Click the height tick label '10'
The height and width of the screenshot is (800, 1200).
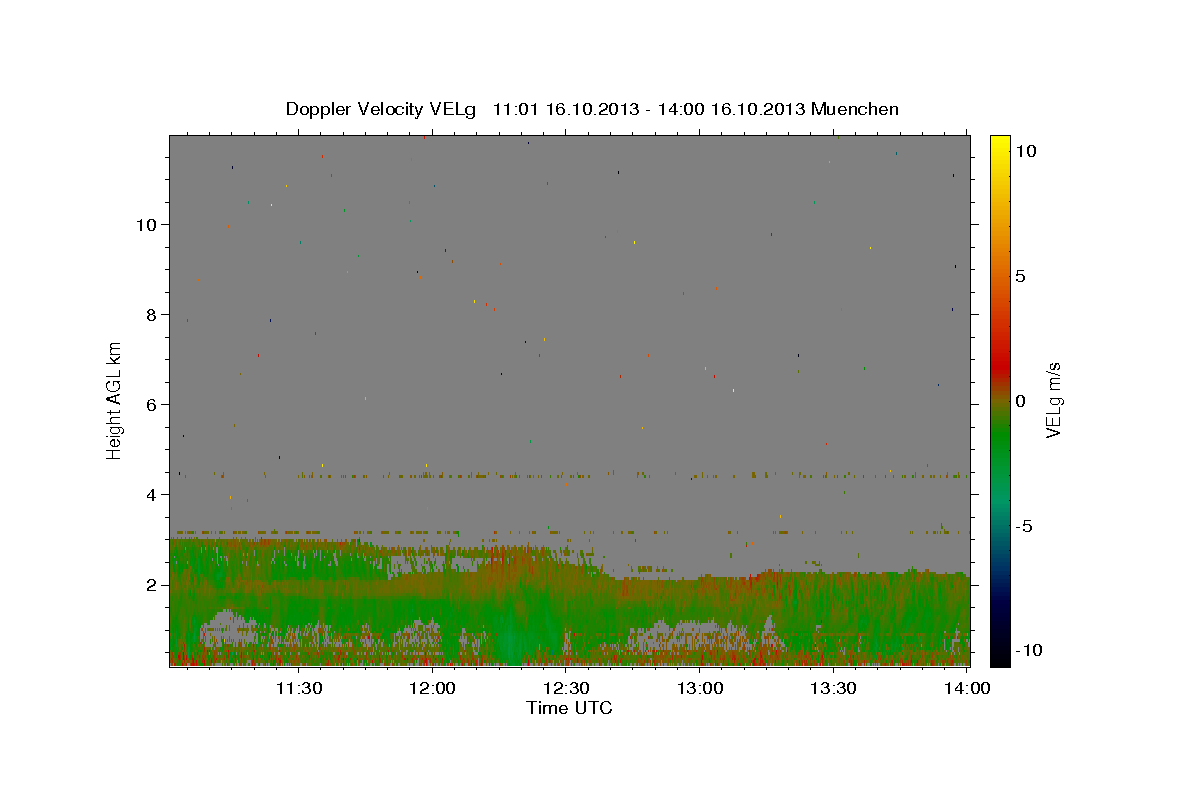146,224
